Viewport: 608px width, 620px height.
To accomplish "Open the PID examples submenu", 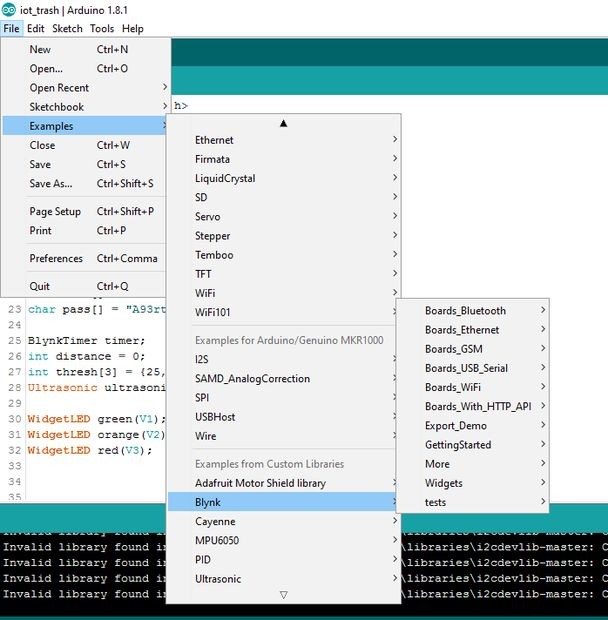I will (x=283, y=560).
